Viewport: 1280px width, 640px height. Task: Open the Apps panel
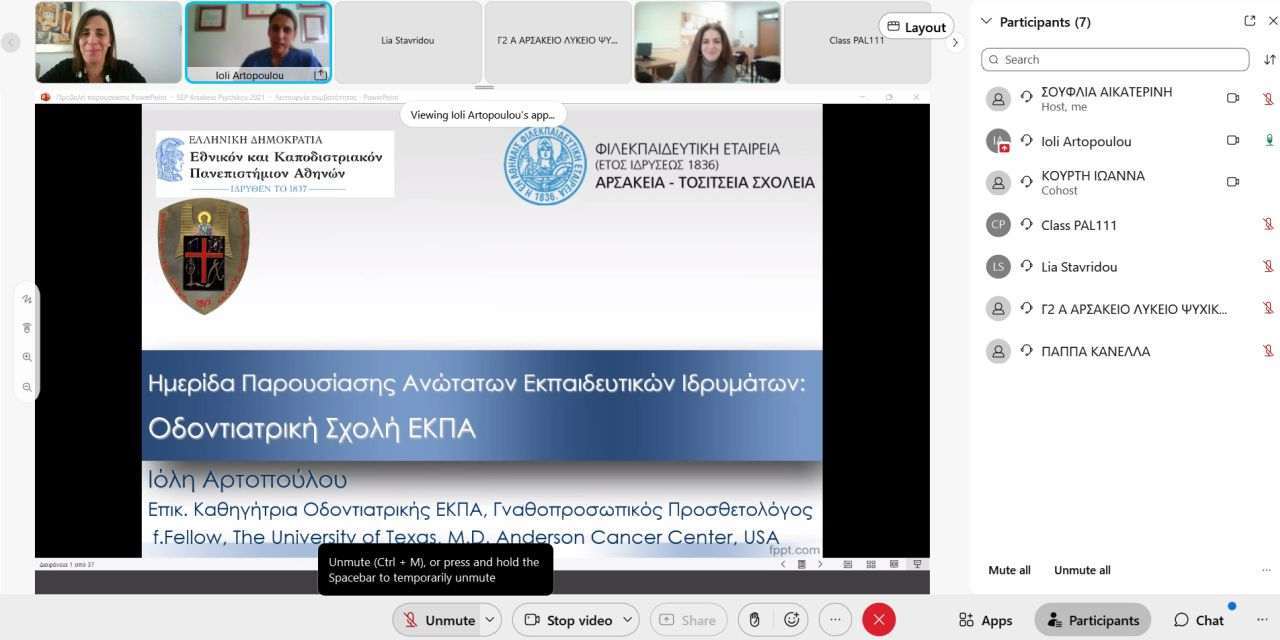[x=985, y=620]
